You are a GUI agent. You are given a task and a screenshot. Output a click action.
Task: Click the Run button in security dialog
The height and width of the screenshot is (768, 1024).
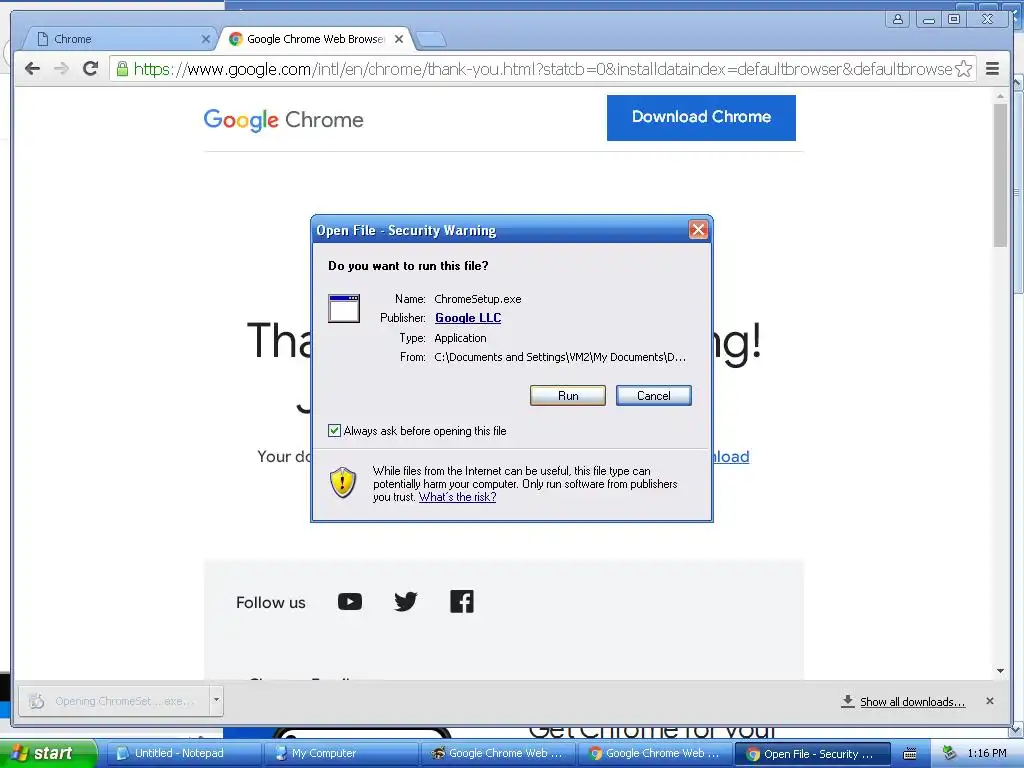point(568,396)
